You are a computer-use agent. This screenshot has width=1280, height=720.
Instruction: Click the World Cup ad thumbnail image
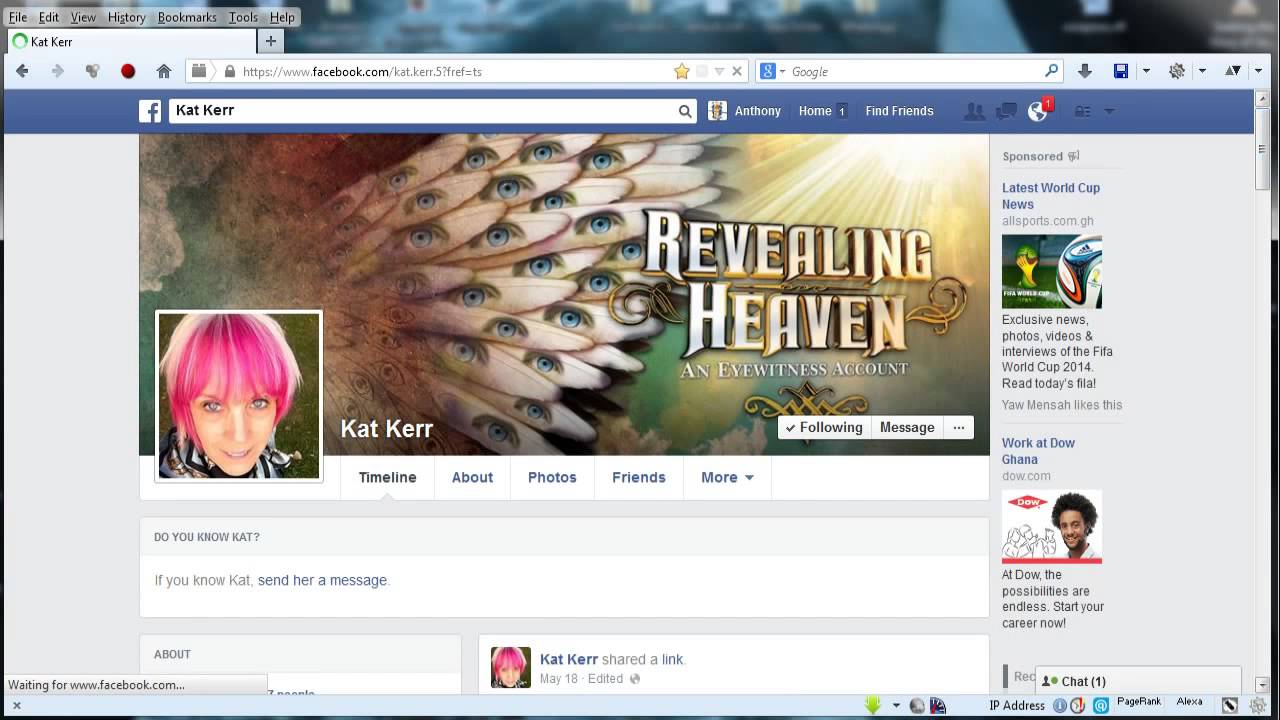pos(1052,271)
